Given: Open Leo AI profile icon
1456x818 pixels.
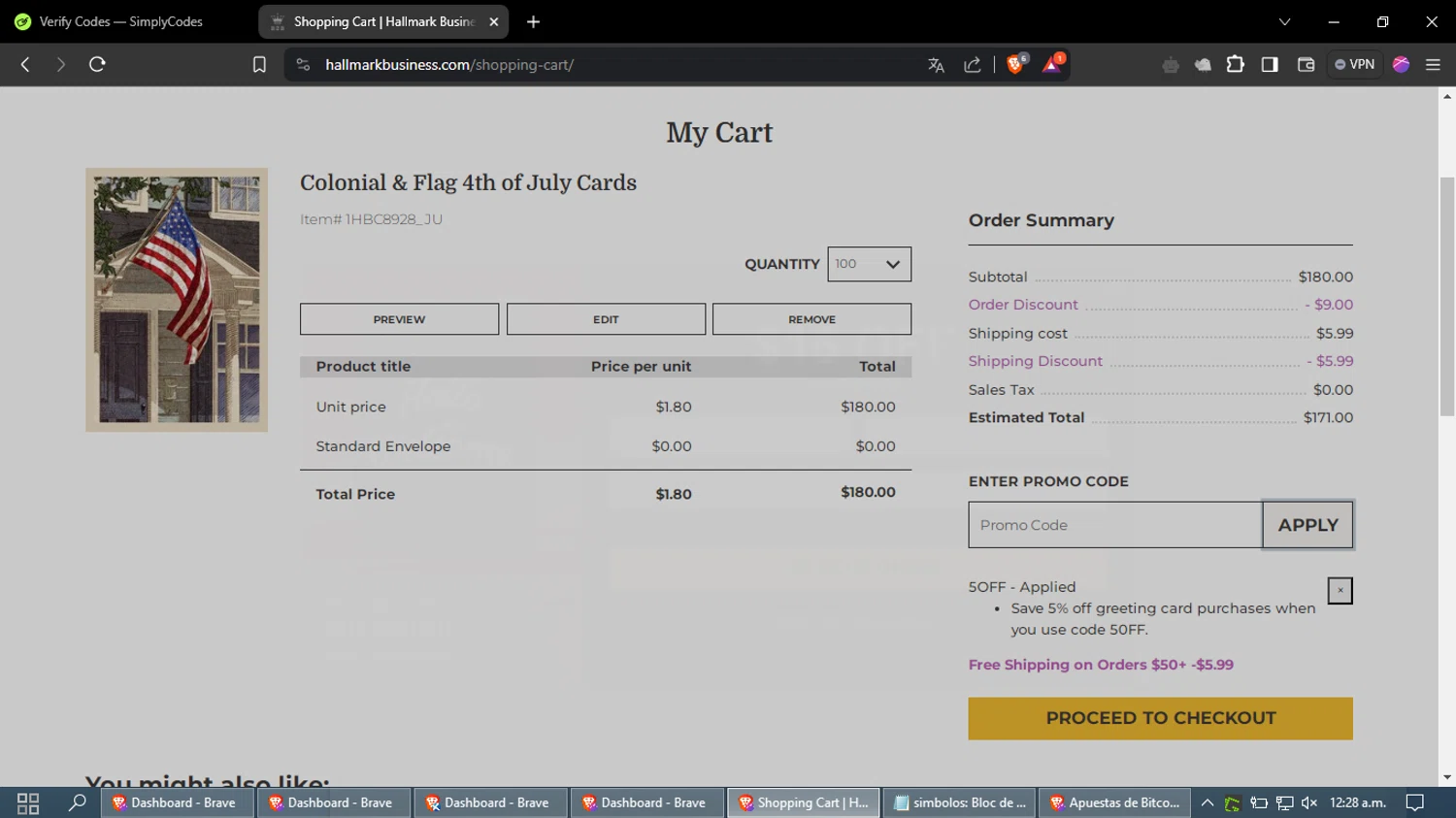Looking at the screenshot, I should 1401,65.
